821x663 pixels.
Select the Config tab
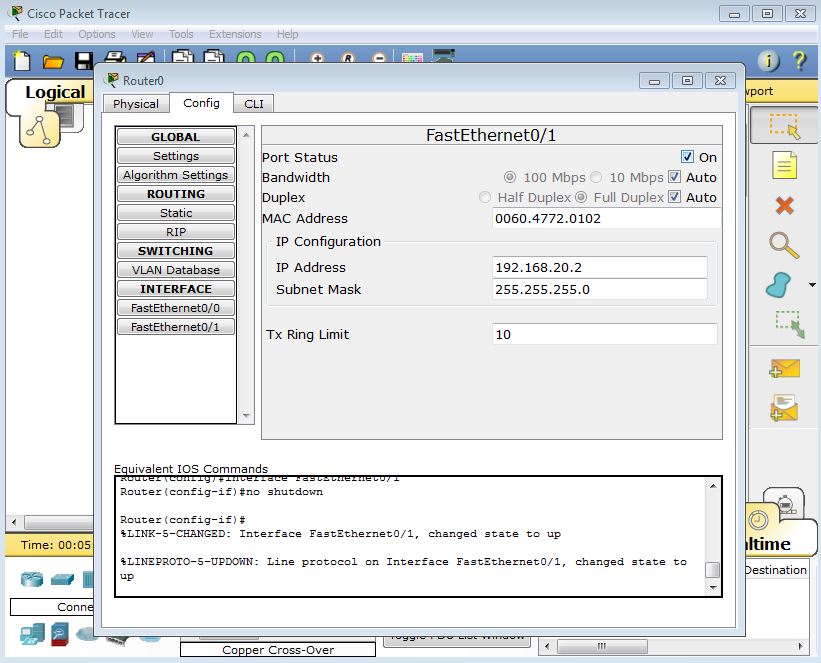point(201,103)
